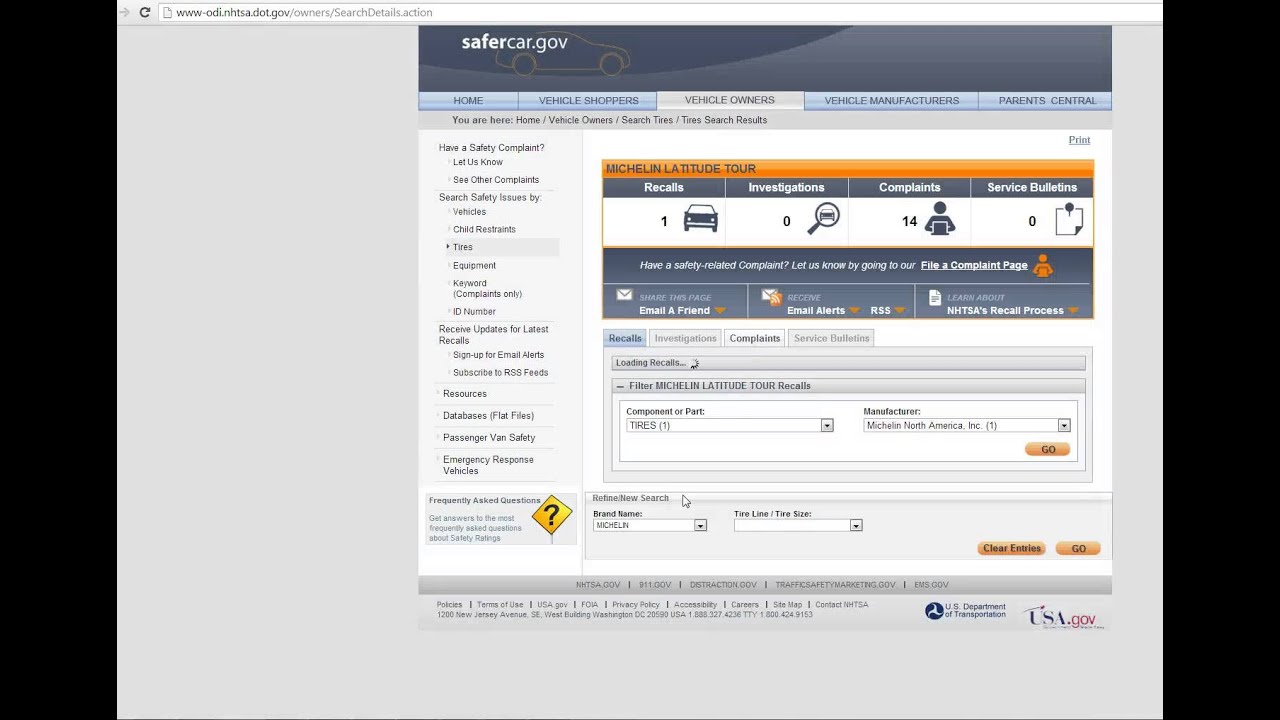Expand the RSS arrow in the alerts bar
Image resolution: width=1280 pixels, height=720 pixels.
pyautogui.click(x=899, y=311)
